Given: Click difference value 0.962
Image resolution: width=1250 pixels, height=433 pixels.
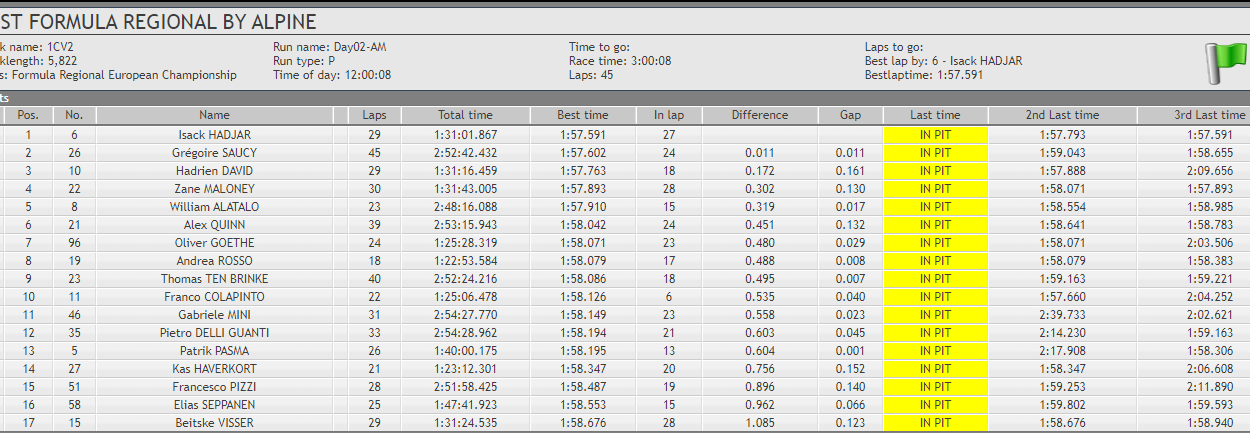Looking at the screenshot, I should [760, 405].
